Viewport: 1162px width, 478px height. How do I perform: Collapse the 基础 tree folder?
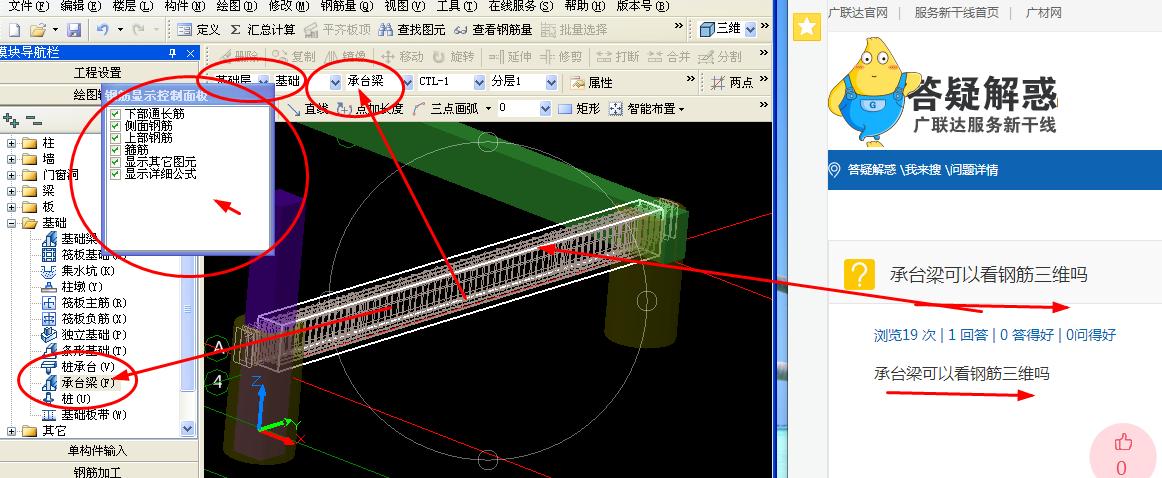11,223
